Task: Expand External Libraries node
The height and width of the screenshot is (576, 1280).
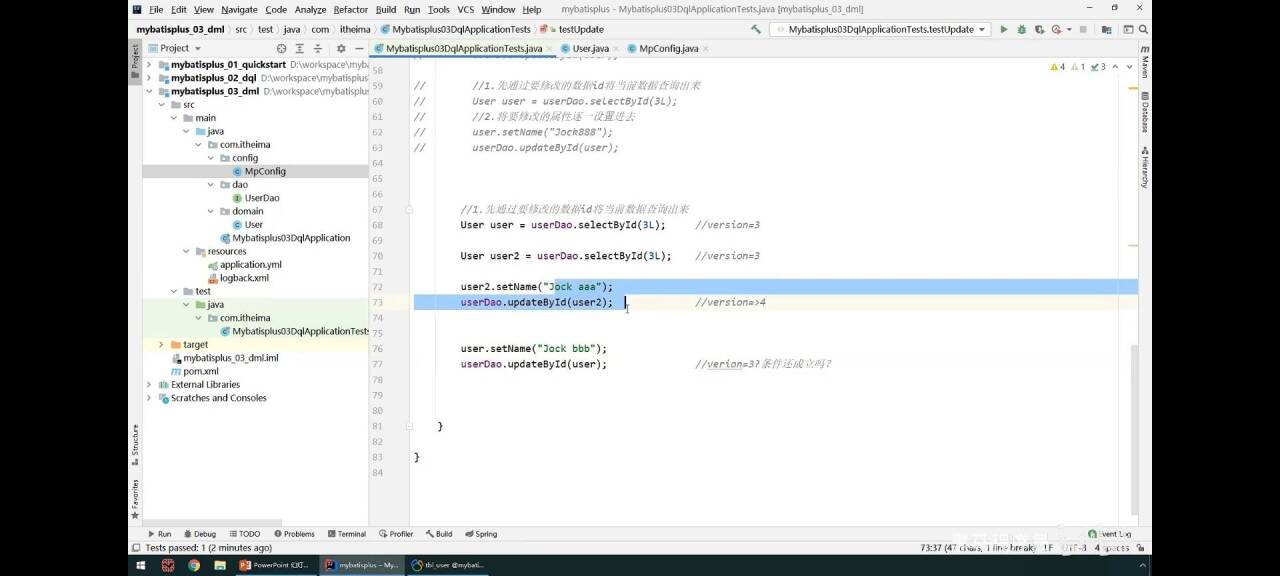Action: [x=149, y=384]
